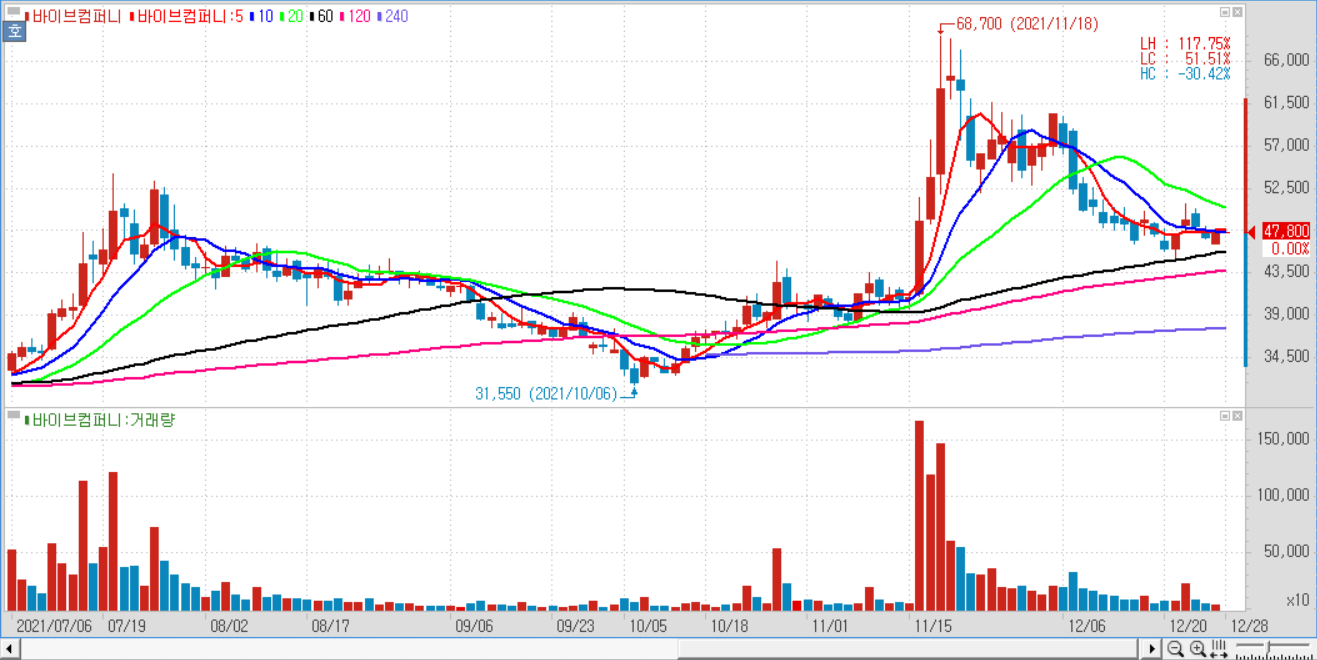Click the 10/05 date axis label

click(x=648, y=625)
